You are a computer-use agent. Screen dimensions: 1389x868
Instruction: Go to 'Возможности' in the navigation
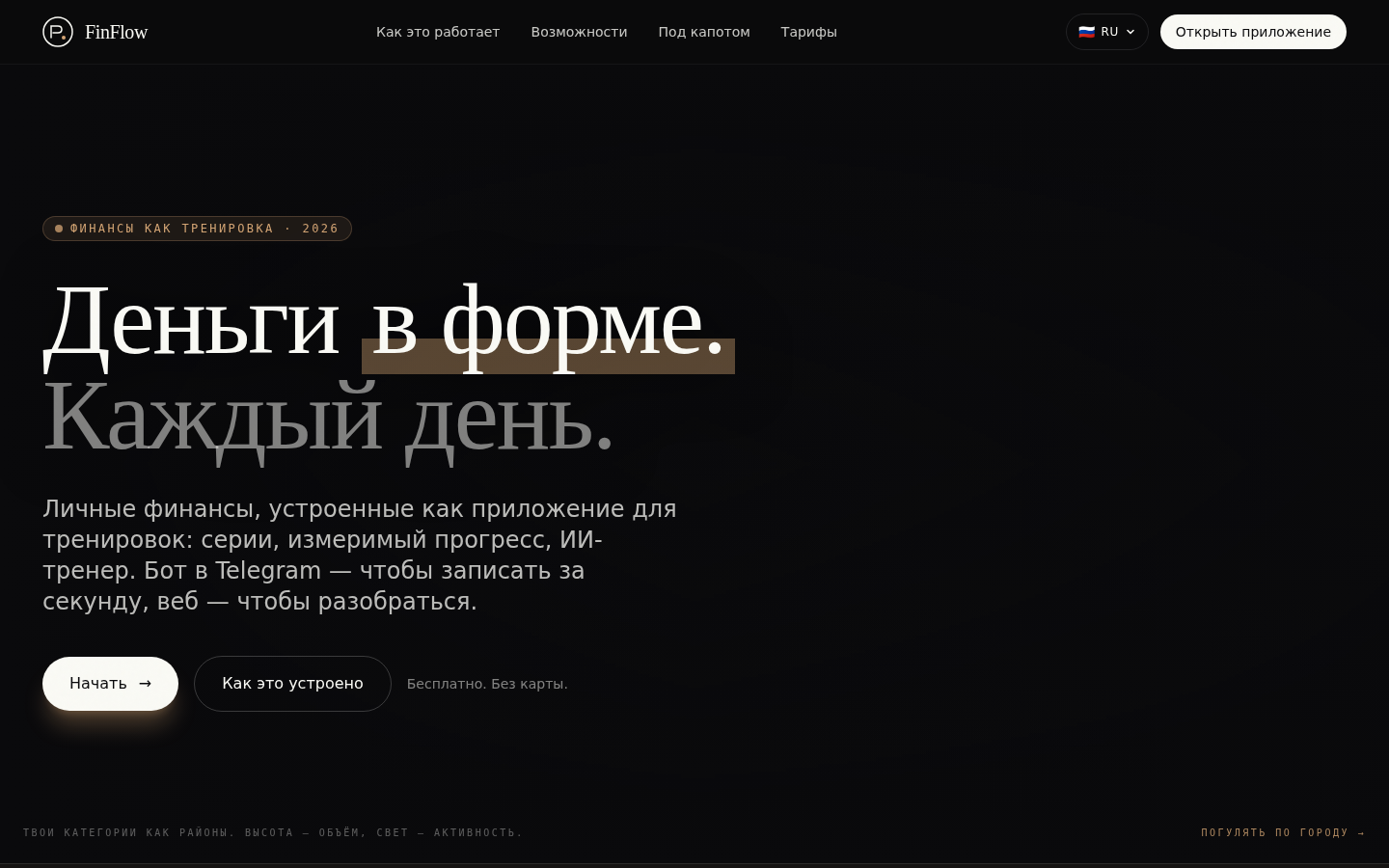pyautogui.click(x=579, y=32)
